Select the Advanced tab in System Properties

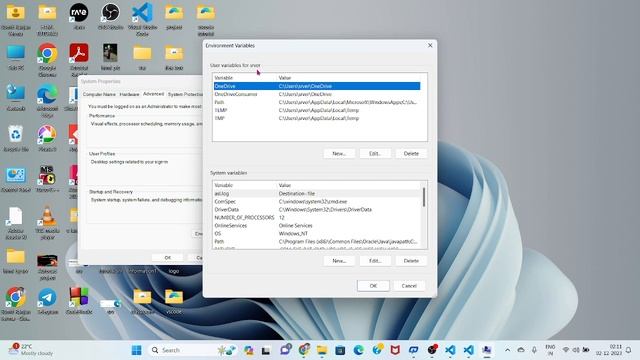153,94
